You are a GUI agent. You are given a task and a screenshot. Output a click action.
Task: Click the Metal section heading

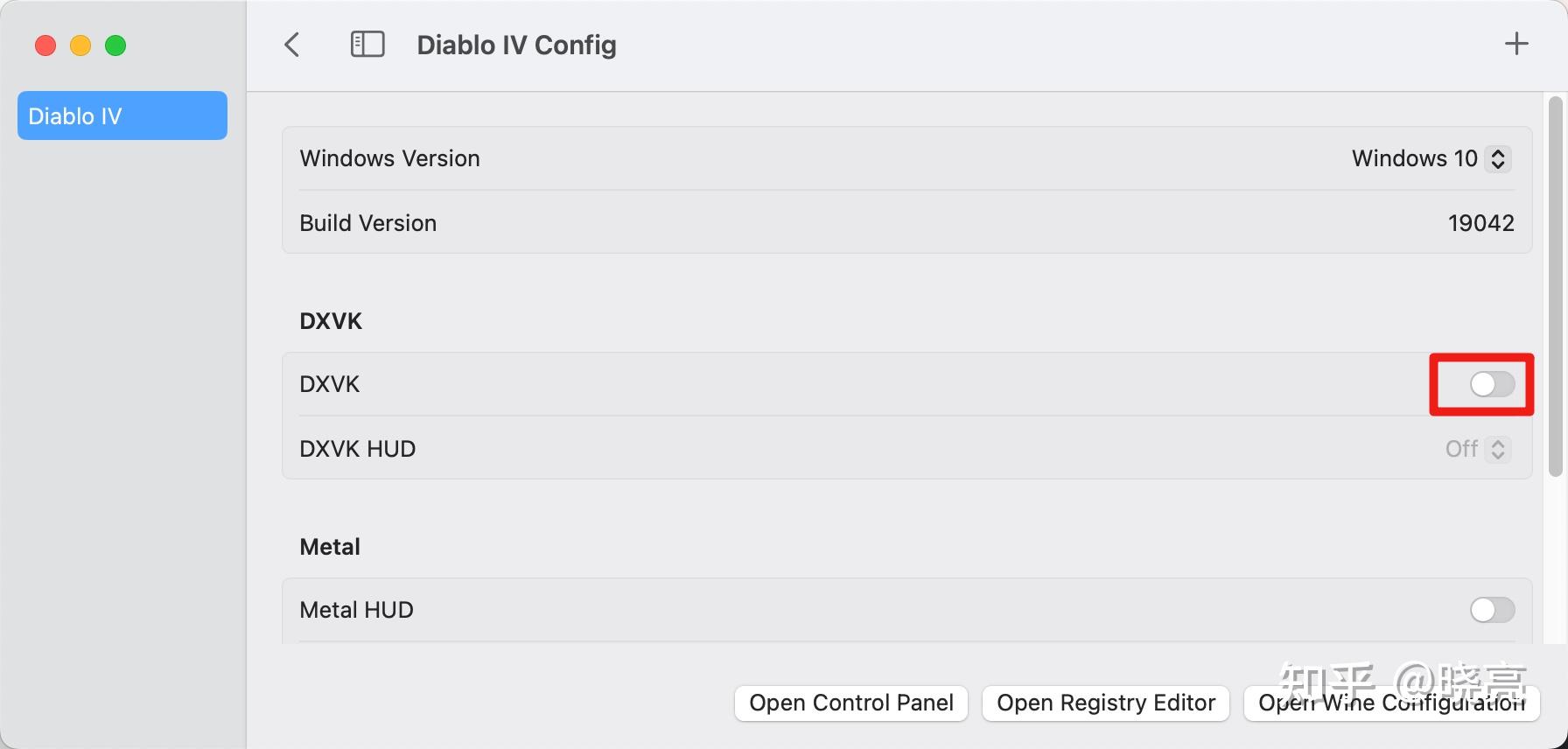pos(330,547)
